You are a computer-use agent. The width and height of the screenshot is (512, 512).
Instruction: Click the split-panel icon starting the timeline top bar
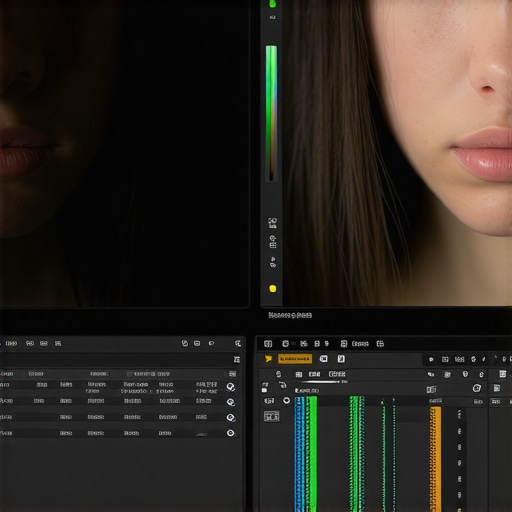268,344
